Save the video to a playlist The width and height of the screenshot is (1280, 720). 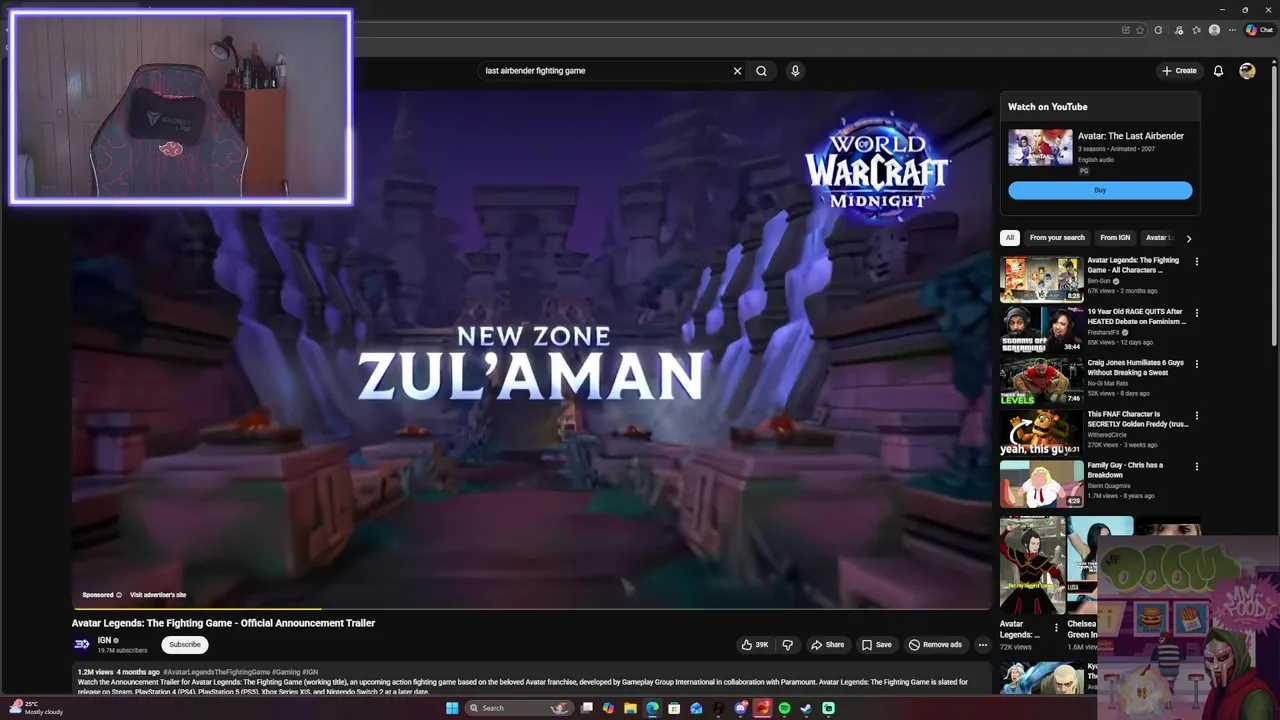877,645
